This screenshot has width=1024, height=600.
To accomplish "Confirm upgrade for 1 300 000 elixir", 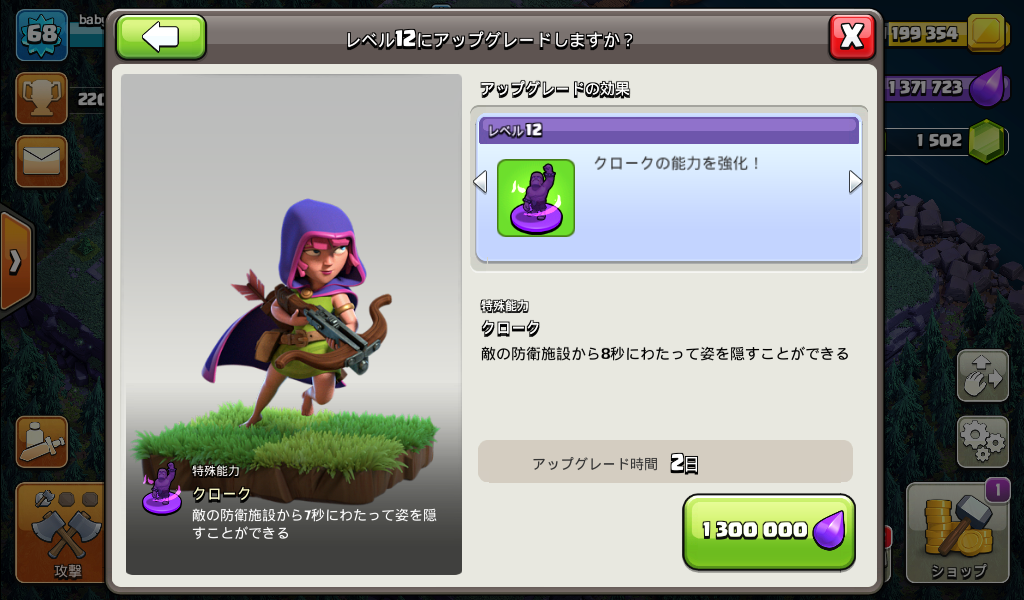I will 769,531.
